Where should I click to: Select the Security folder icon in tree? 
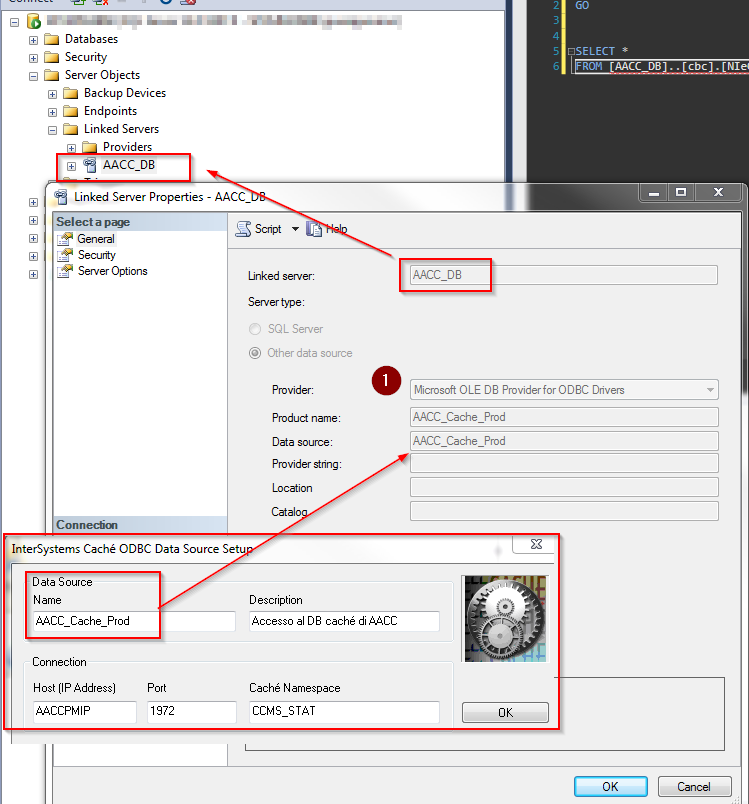tap(52, 57)
